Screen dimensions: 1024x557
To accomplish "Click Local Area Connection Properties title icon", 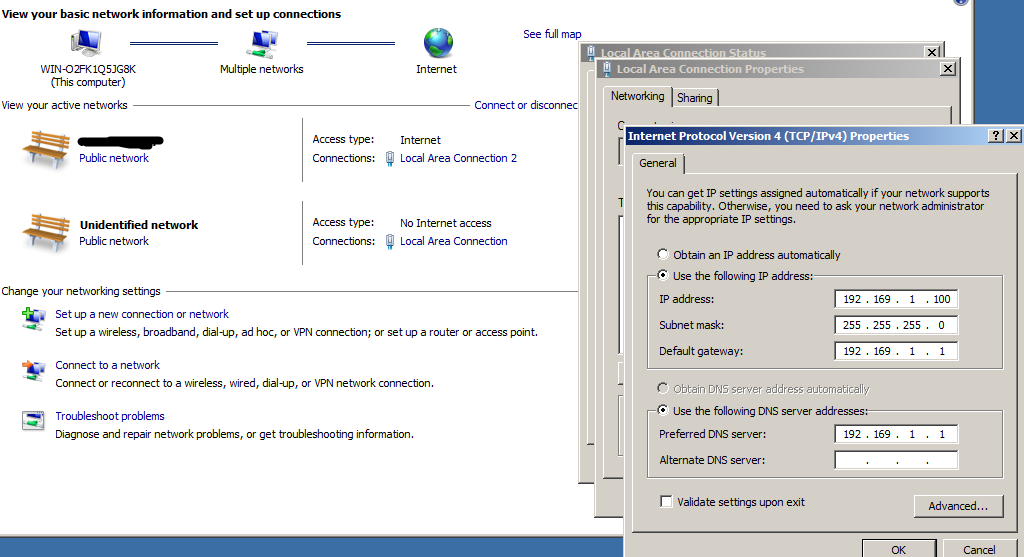I will pos(607,69).
